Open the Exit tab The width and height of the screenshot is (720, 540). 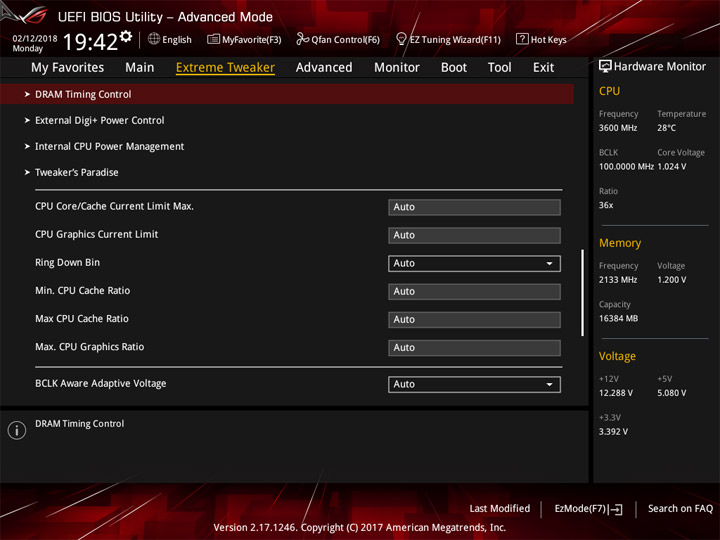543,68
